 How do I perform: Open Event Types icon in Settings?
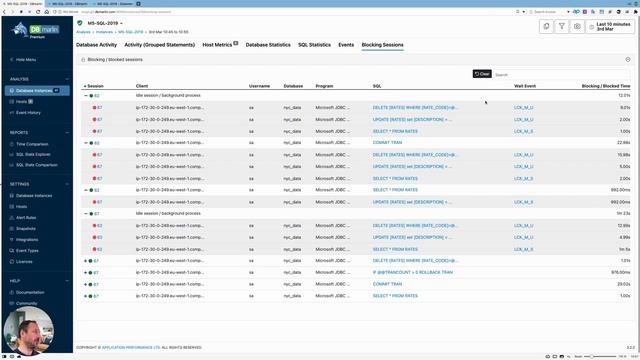pyautogui.click(x=11, y=251)
